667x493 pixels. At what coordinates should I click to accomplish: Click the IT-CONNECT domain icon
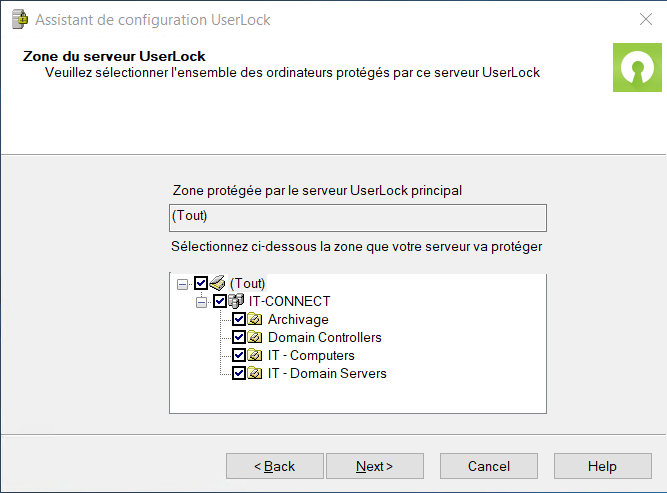click(237, 301)
